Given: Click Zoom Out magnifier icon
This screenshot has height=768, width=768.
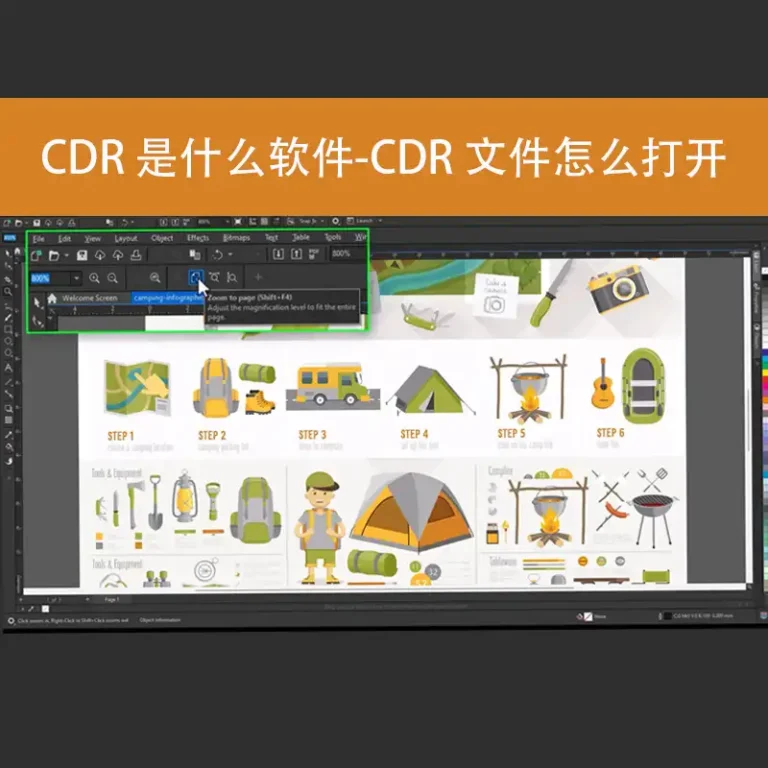Looking at the screenshot, I should tap(112, 278).
